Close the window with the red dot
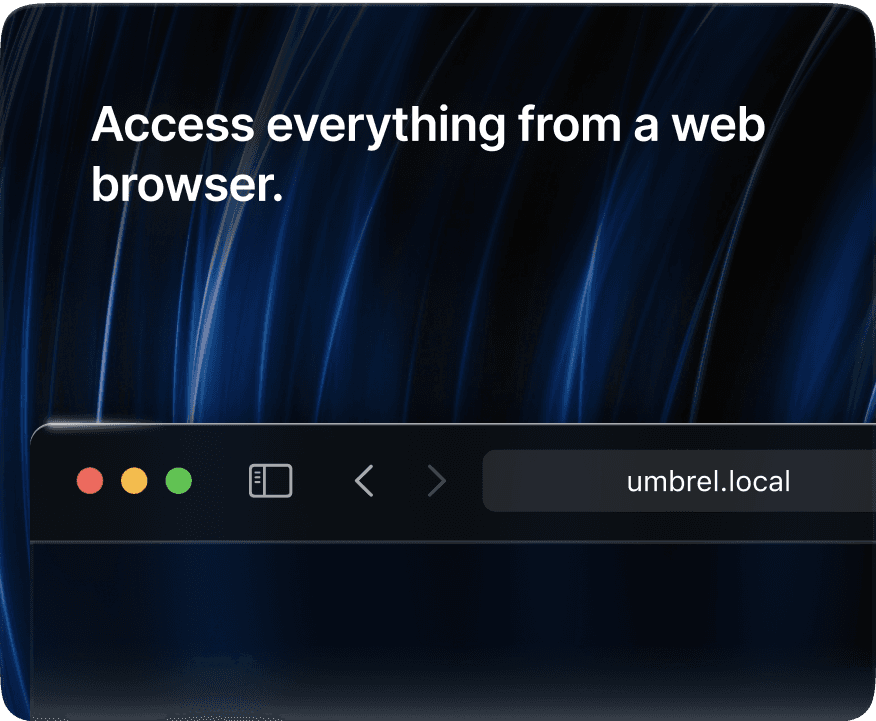 (90, 481)
